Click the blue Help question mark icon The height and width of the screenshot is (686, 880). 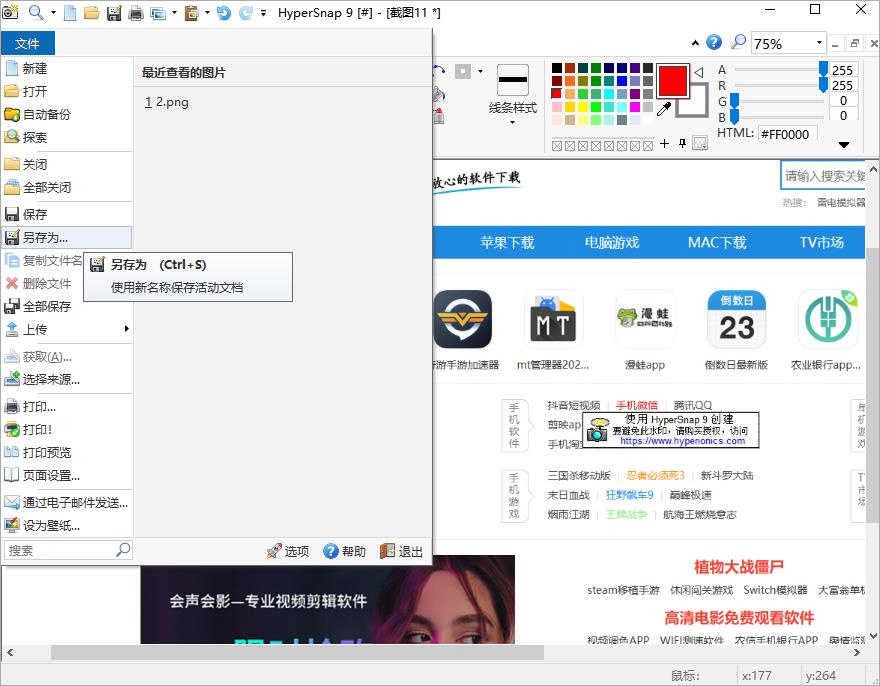coord(714,42)
